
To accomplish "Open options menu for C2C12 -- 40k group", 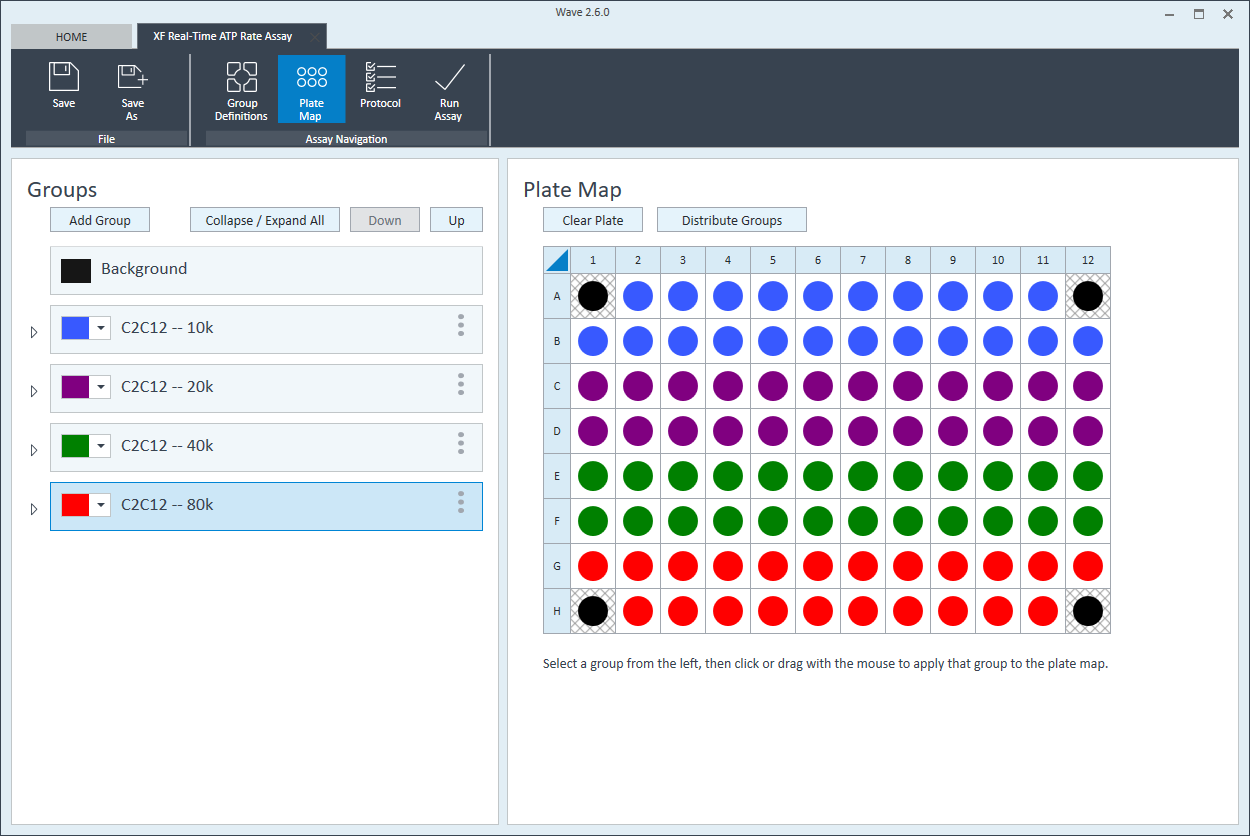I will click(461, 443).
